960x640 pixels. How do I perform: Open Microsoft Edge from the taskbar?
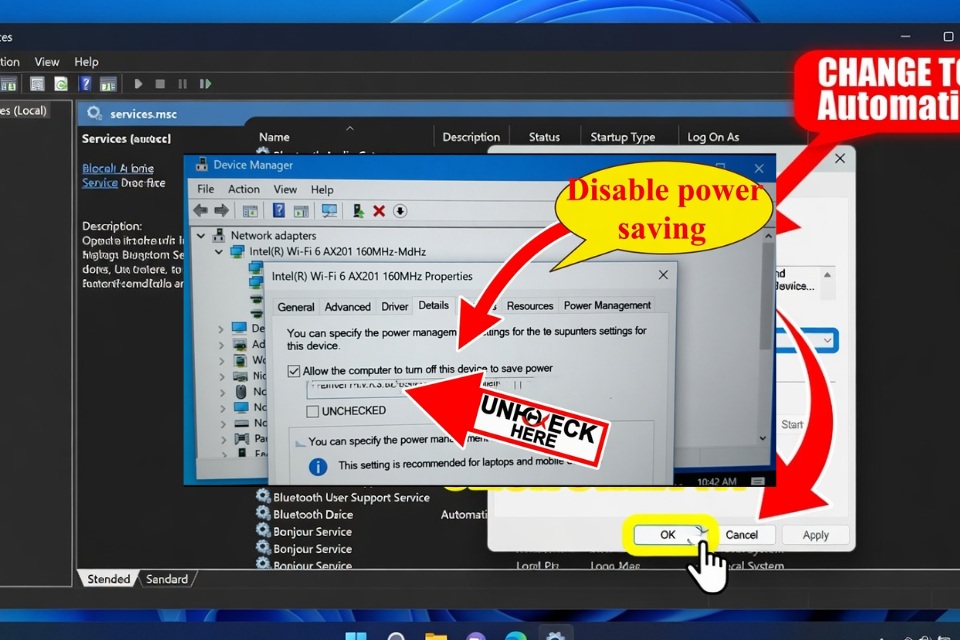[x=516, y=636]
